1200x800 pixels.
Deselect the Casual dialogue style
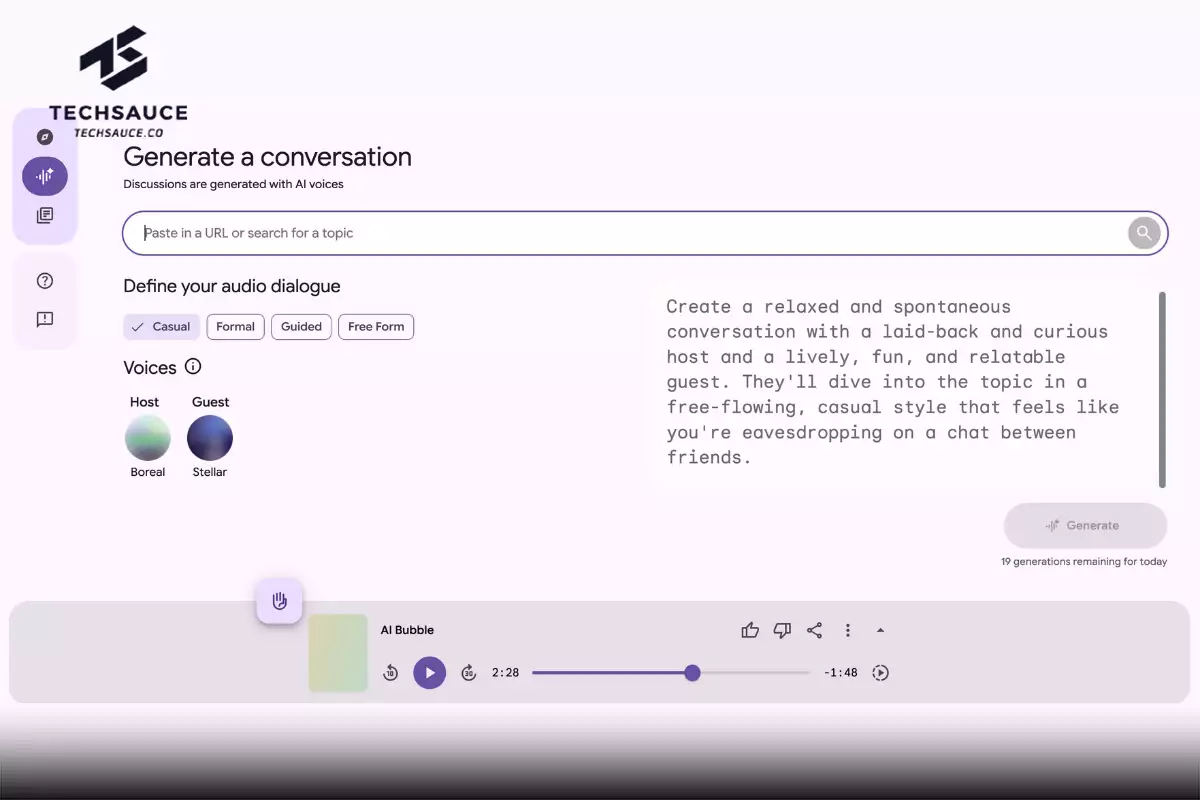(161, 326)
